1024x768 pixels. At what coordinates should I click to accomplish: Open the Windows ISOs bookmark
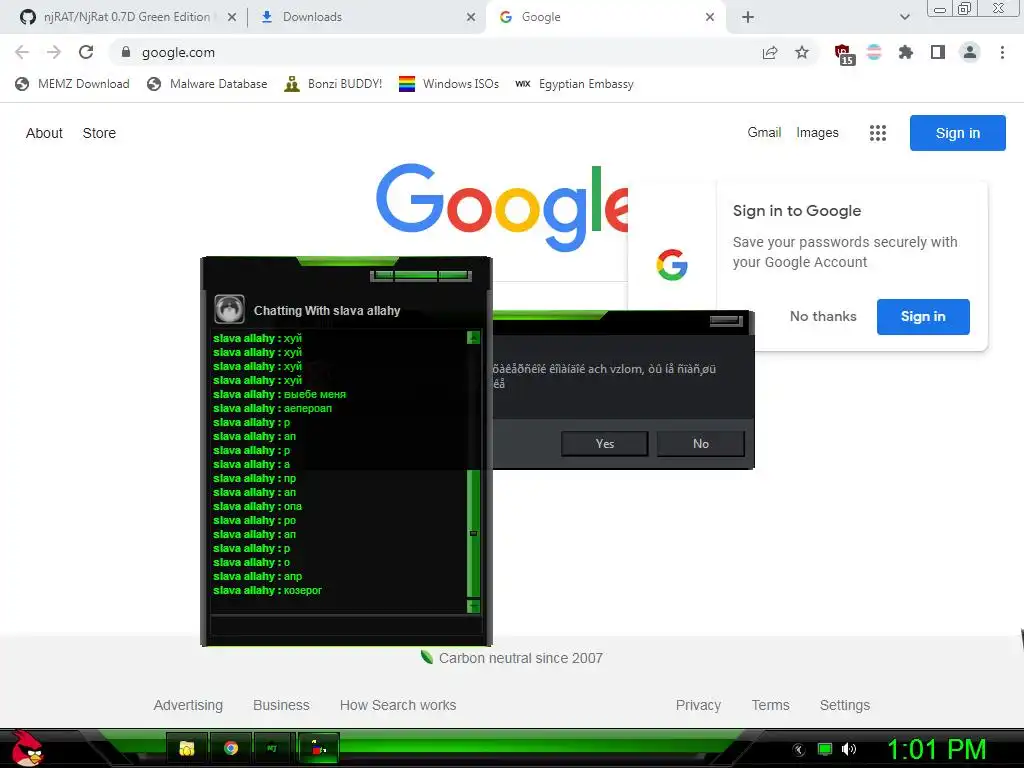click(449, 84)
